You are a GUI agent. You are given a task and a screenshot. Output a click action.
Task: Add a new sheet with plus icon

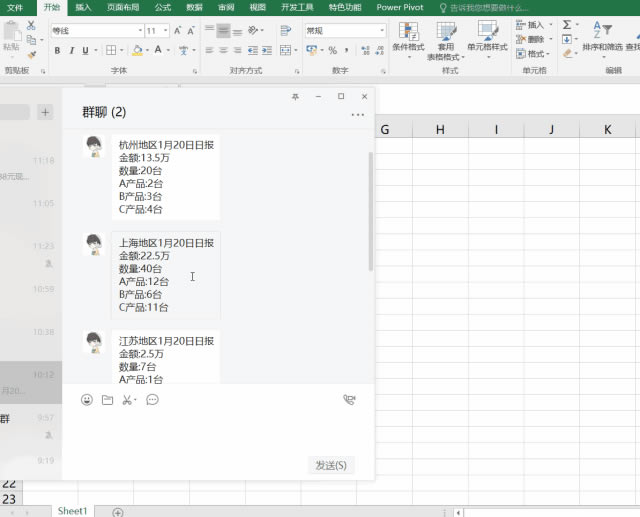click(117, 512)
